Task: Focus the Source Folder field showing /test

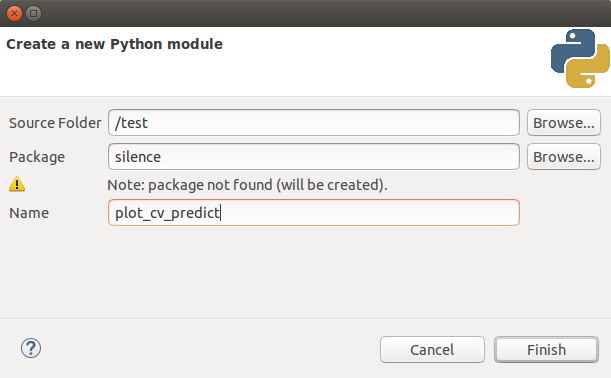Action: (314, 123)
